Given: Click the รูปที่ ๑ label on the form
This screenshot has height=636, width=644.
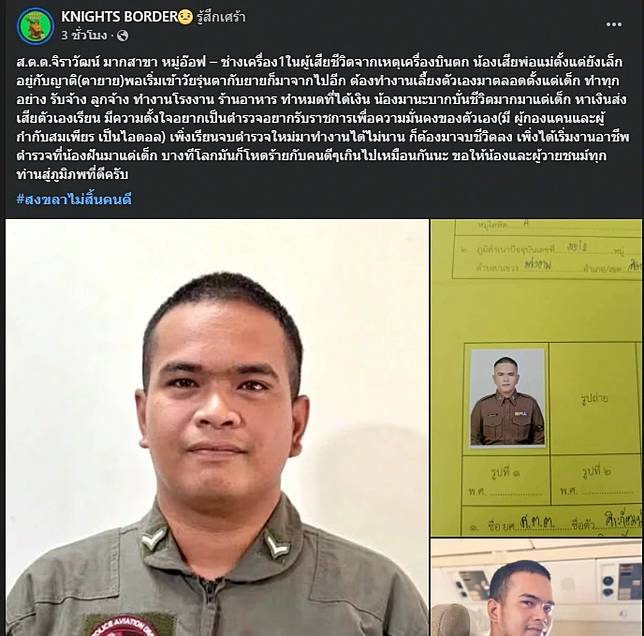Looking at the screenshot, I should (506, 473).
